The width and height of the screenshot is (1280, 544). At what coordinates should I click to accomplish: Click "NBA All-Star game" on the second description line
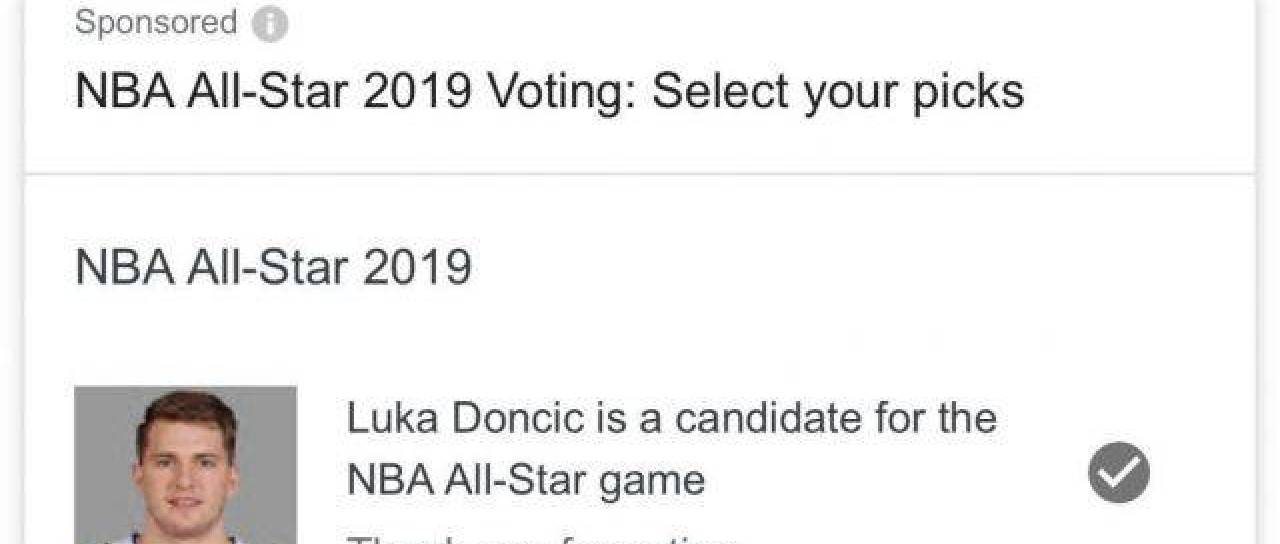(x=526, y=480)
